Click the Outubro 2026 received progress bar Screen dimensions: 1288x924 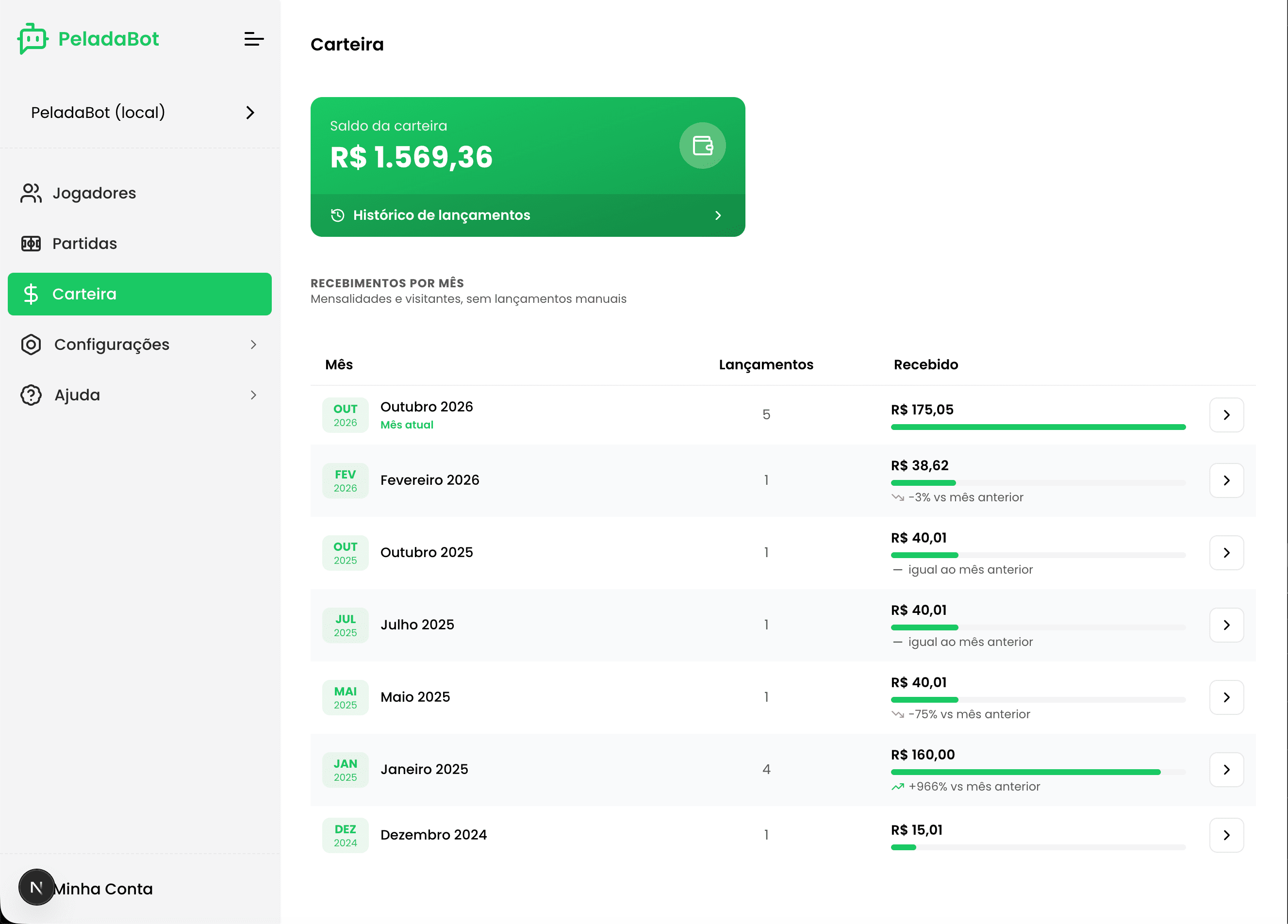coord(1038,427)
